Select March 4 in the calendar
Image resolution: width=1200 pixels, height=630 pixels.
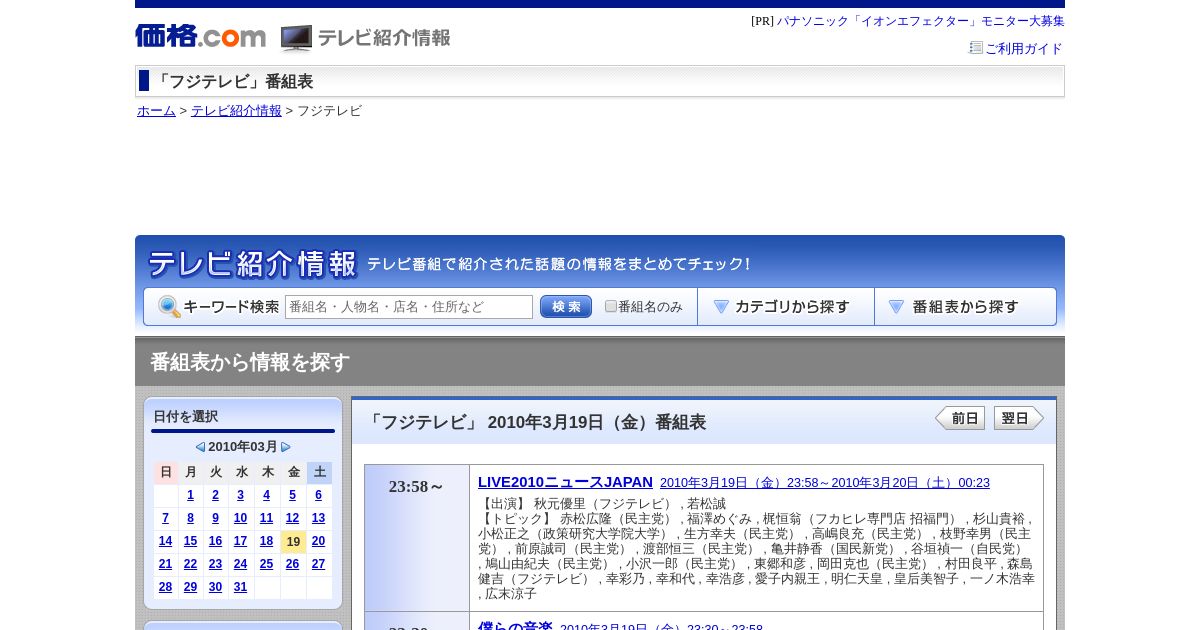tap(266, 495)
